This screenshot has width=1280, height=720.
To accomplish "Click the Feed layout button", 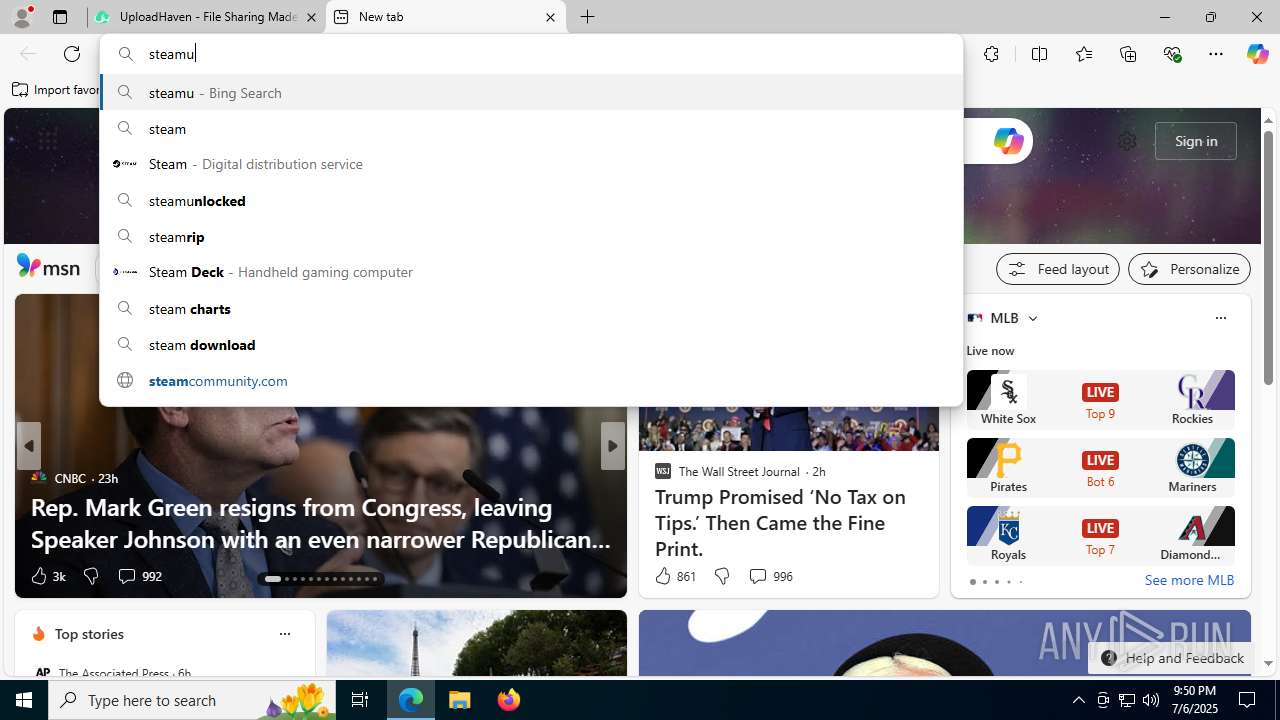I will click(1058, 269).
